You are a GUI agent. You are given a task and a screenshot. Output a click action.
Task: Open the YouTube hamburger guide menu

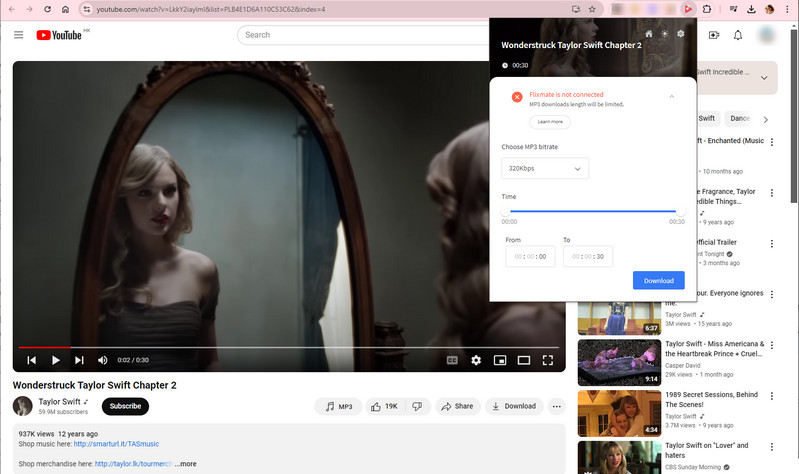point(18,35)
